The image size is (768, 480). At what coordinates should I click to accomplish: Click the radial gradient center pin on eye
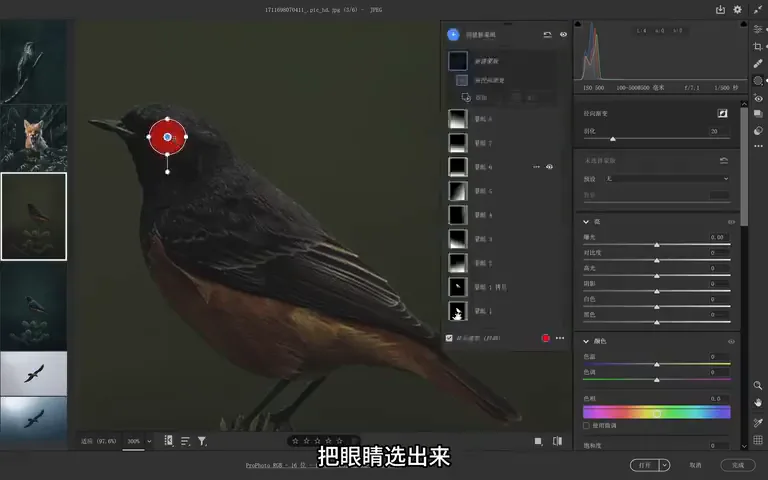(168, 137)
